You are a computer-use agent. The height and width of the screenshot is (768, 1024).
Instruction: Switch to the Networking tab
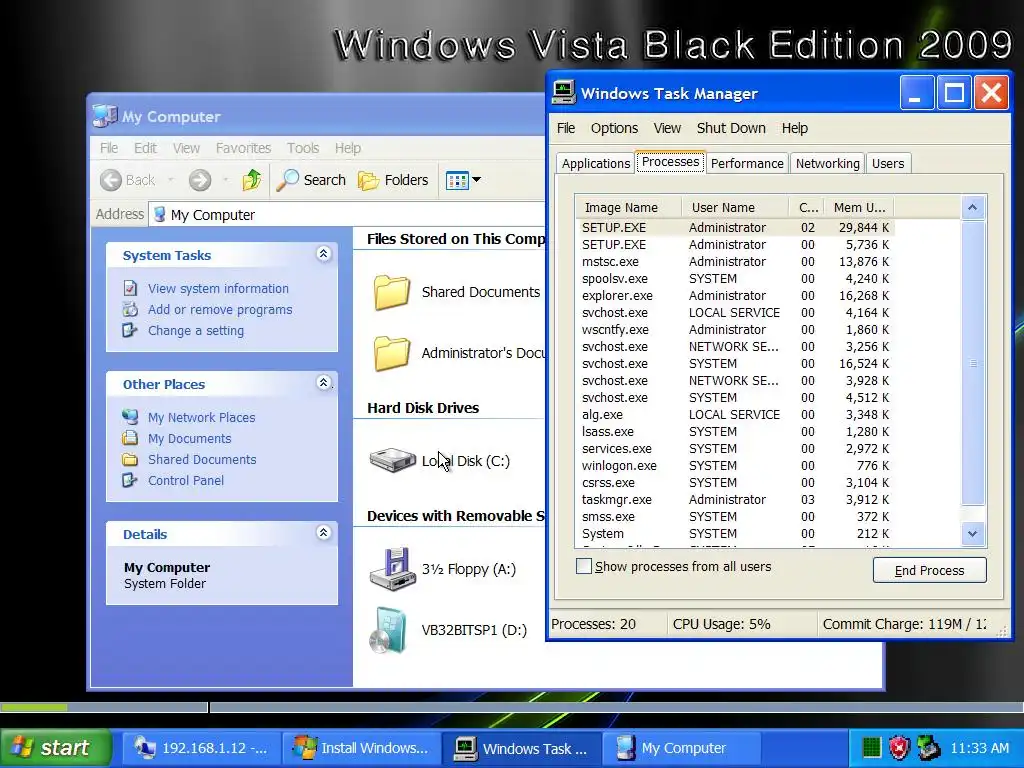click(x=827, y=163)
